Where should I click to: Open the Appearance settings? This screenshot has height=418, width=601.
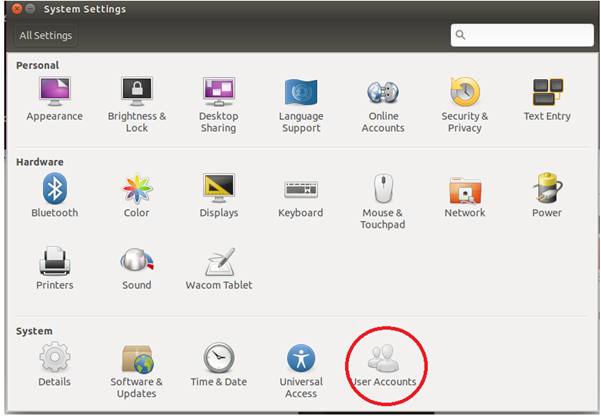pyautogui.click(x=54, y=98)
